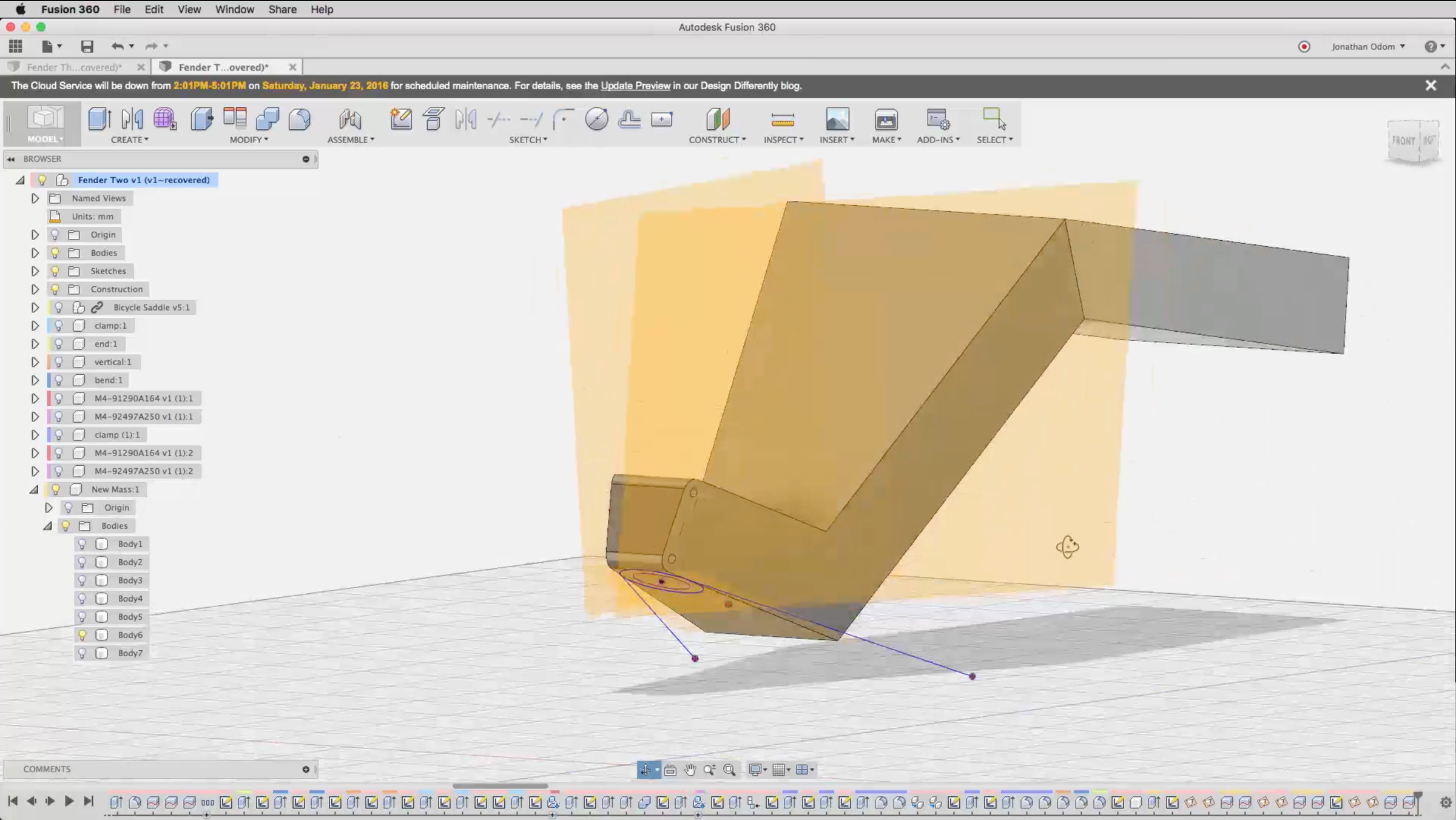Click the Create Sketch icon in toolbar
This screenshot has height=820, width=1456.
(x=400, y=119)
